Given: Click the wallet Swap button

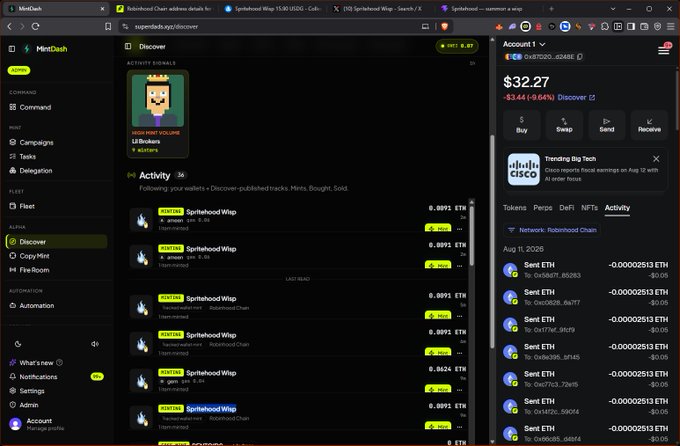Looking at the screenshot, I should coord(564,125).
